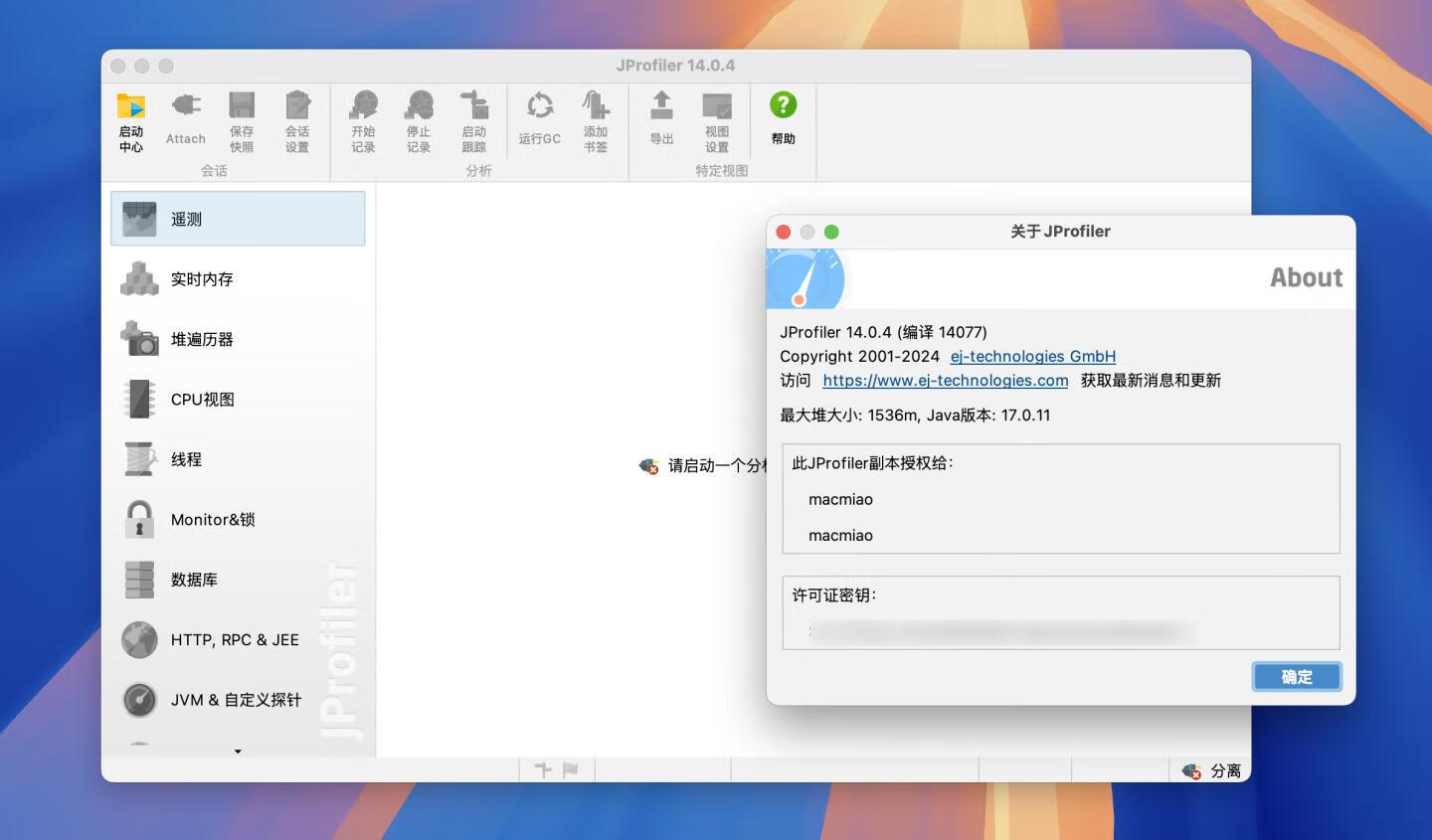Screen dimensions: 1432x840
Task: Click the bookmark pin icon in status bar
Action: [543, 769]
